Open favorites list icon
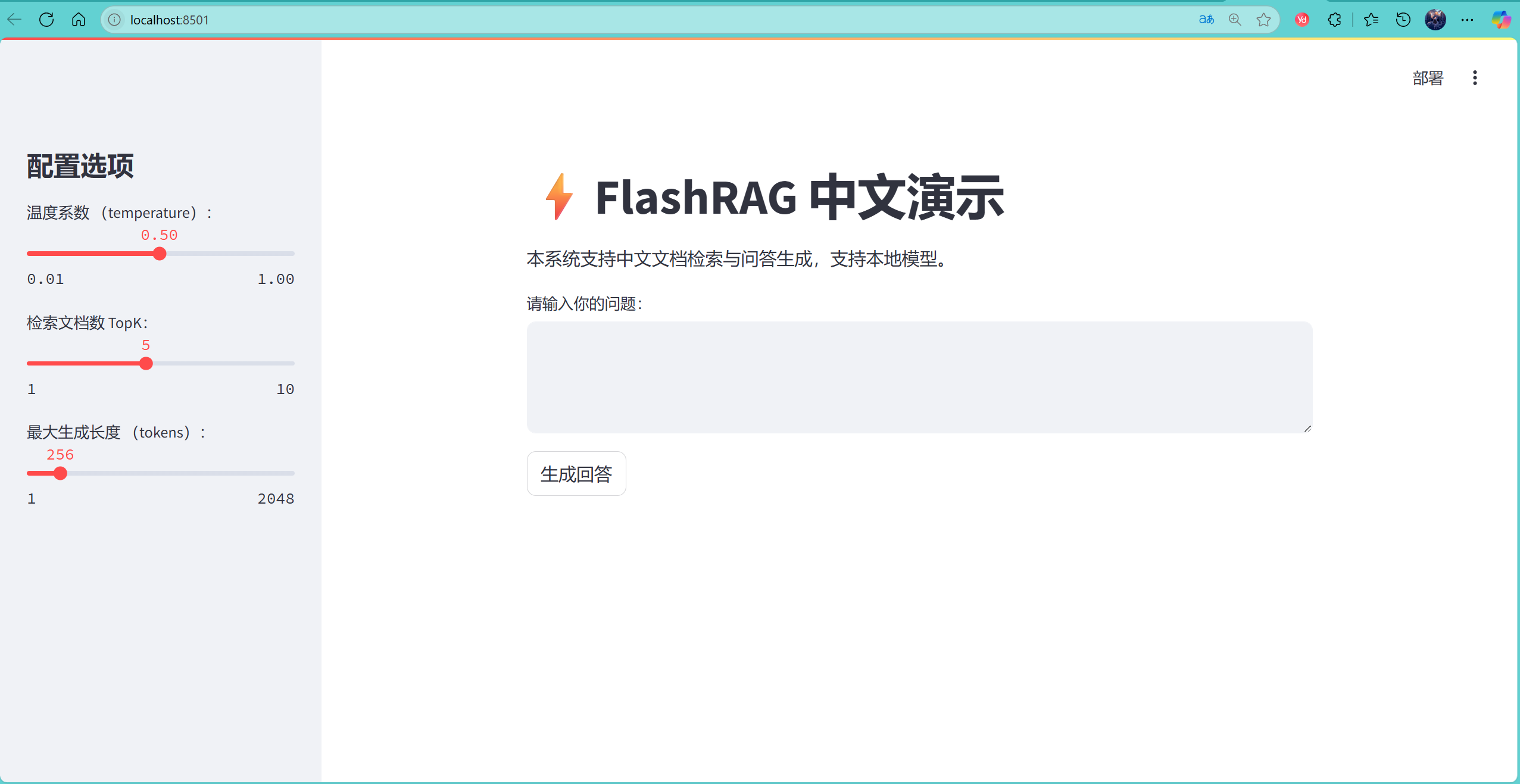 (x=1371, y=20)
